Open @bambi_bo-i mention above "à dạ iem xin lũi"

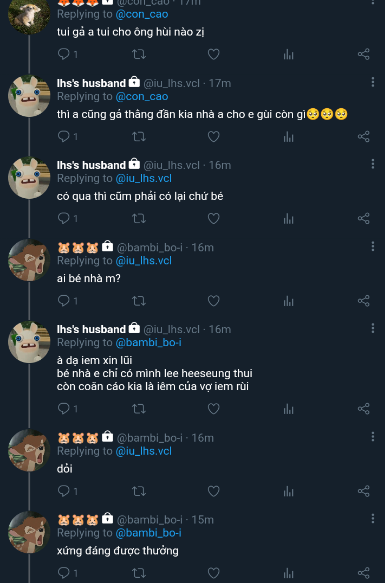coord(148,342)
